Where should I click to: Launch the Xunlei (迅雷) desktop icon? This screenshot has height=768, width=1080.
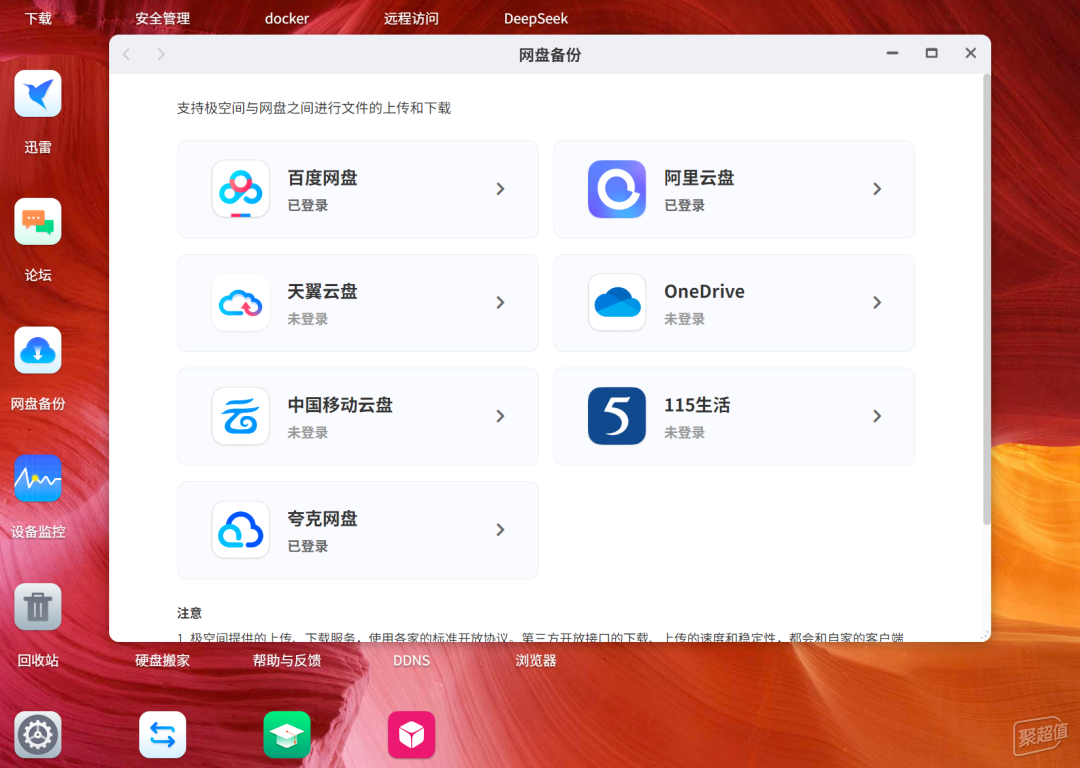[x=38, y=94]
